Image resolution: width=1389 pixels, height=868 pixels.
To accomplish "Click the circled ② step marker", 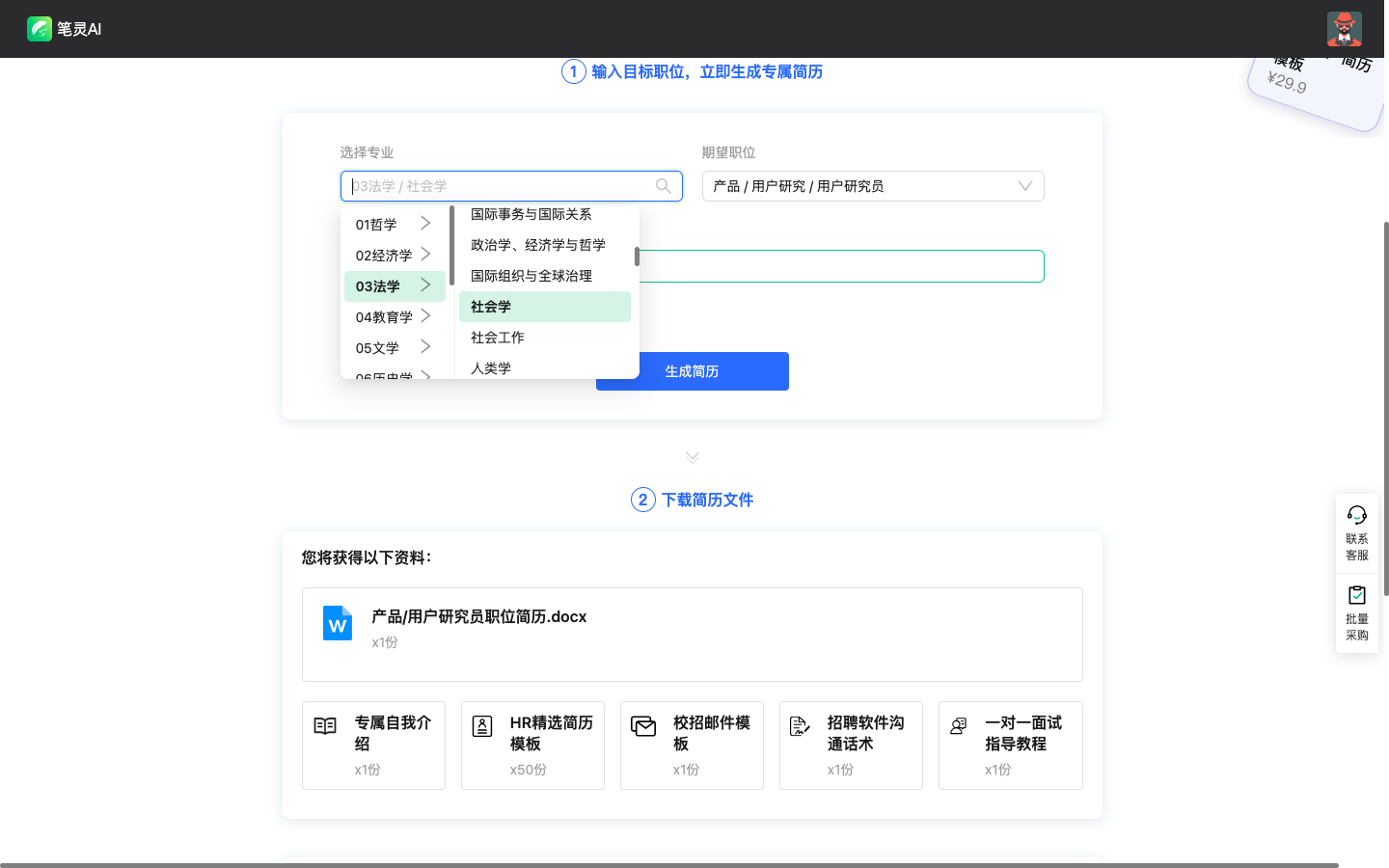I will [643, 500].
